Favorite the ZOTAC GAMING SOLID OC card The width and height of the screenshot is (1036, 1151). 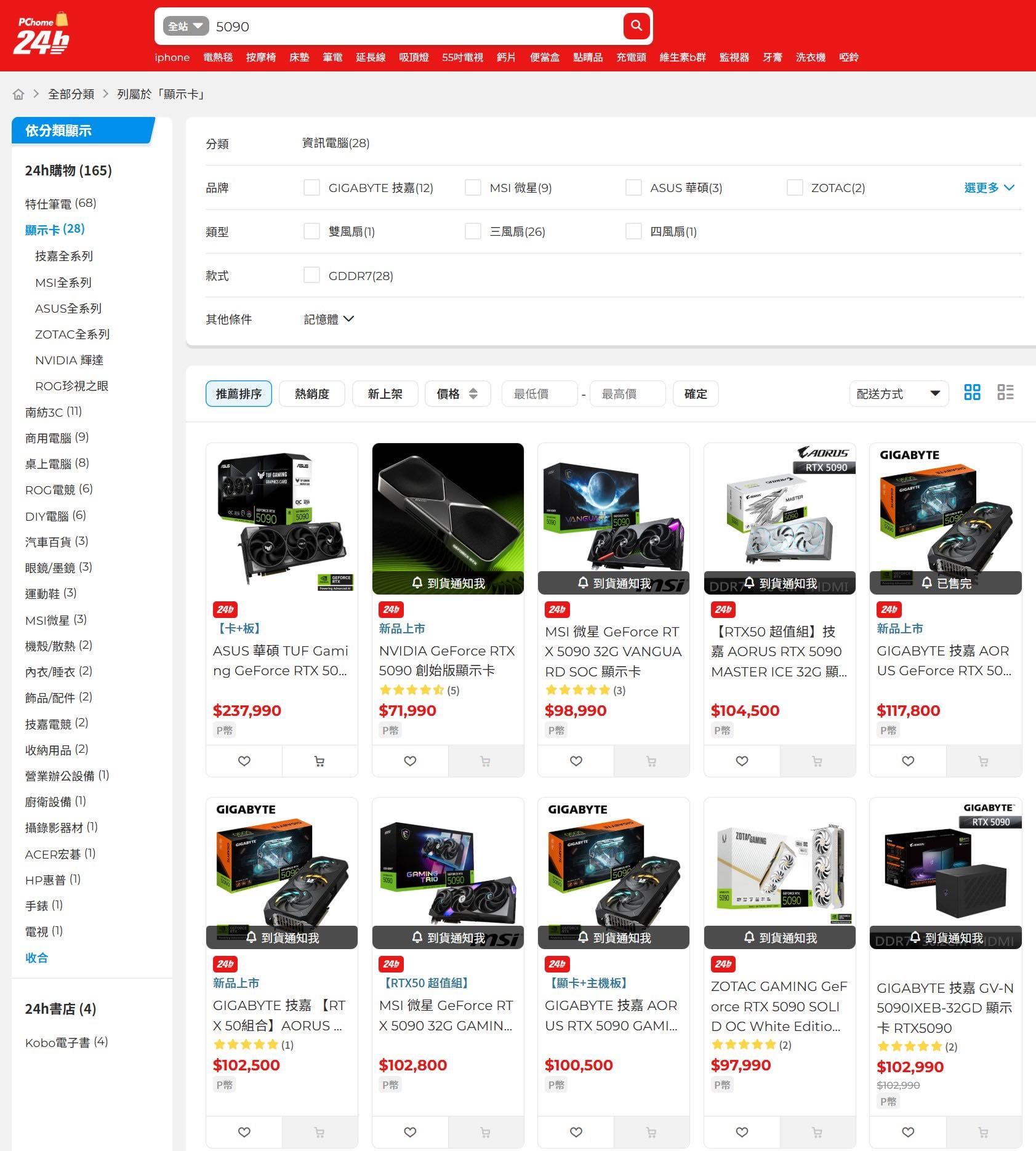[742, 1132]
